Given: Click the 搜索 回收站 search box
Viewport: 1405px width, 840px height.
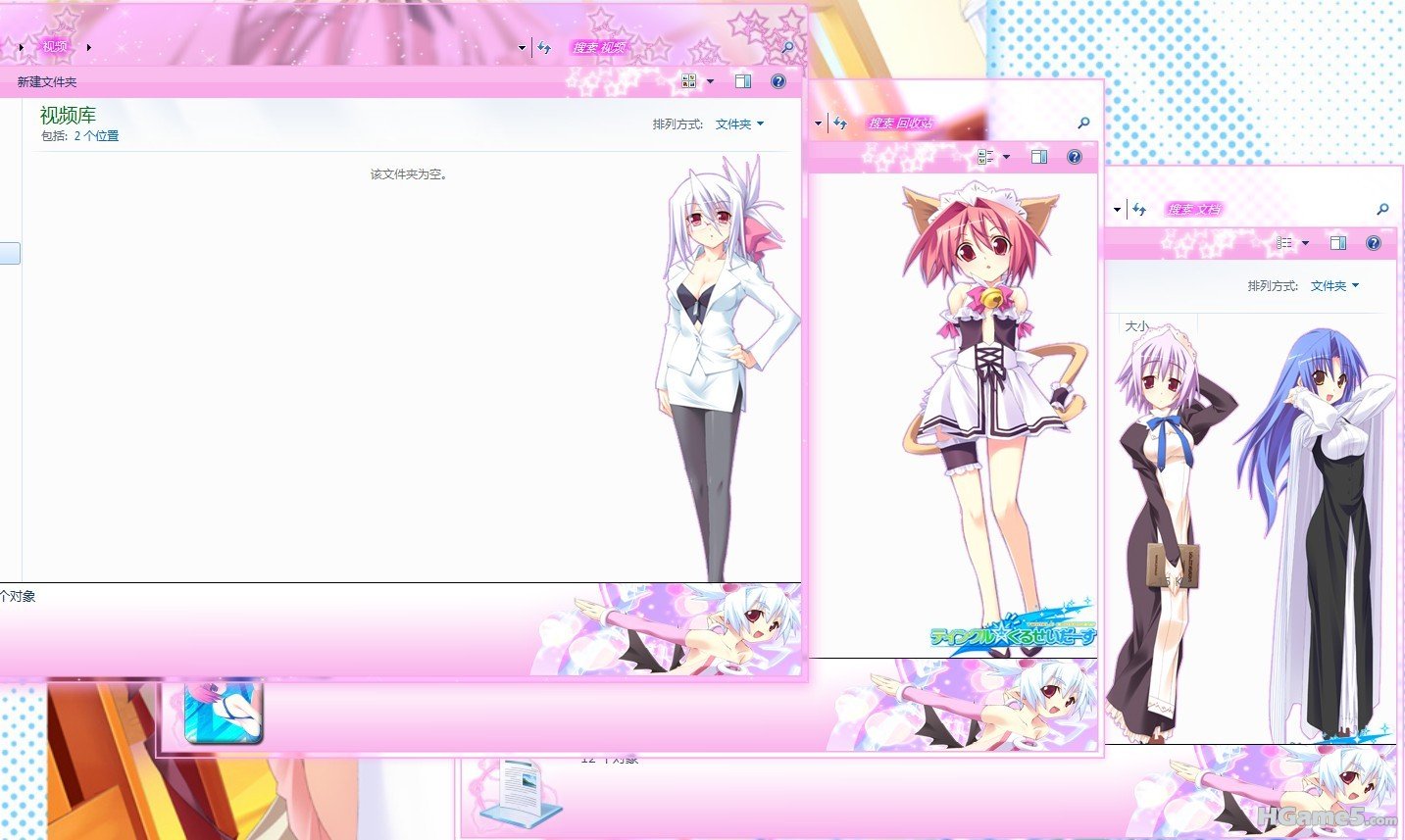Looking at the screenshot, I should (x=961, y=124).
